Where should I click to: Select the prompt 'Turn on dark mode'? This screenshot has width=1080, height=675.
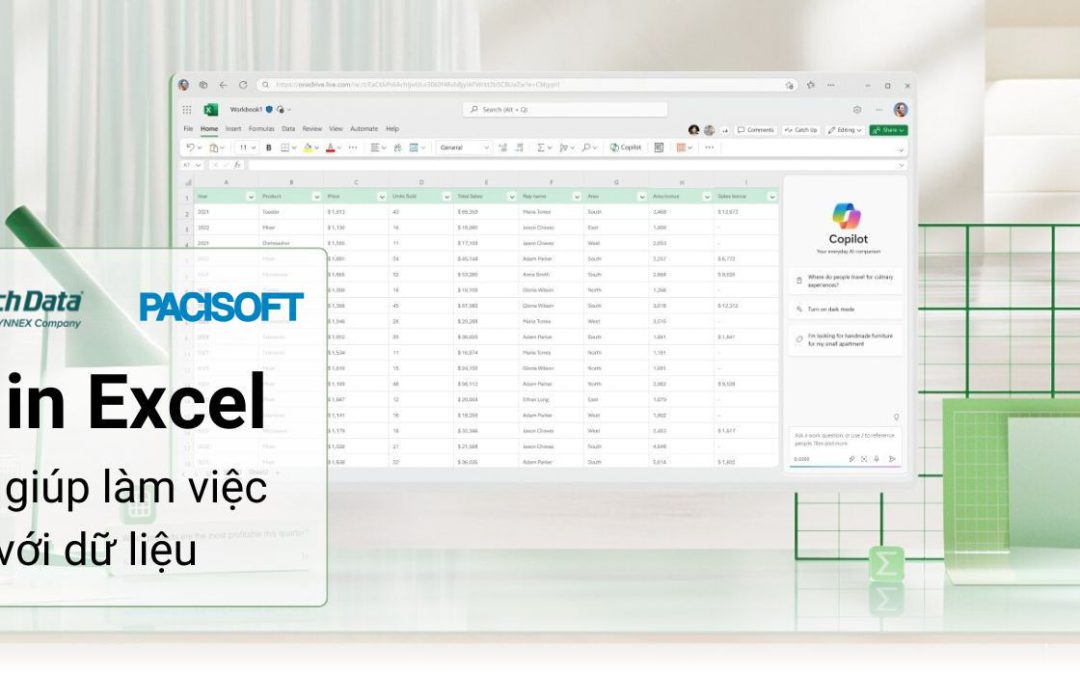[848, 309]
